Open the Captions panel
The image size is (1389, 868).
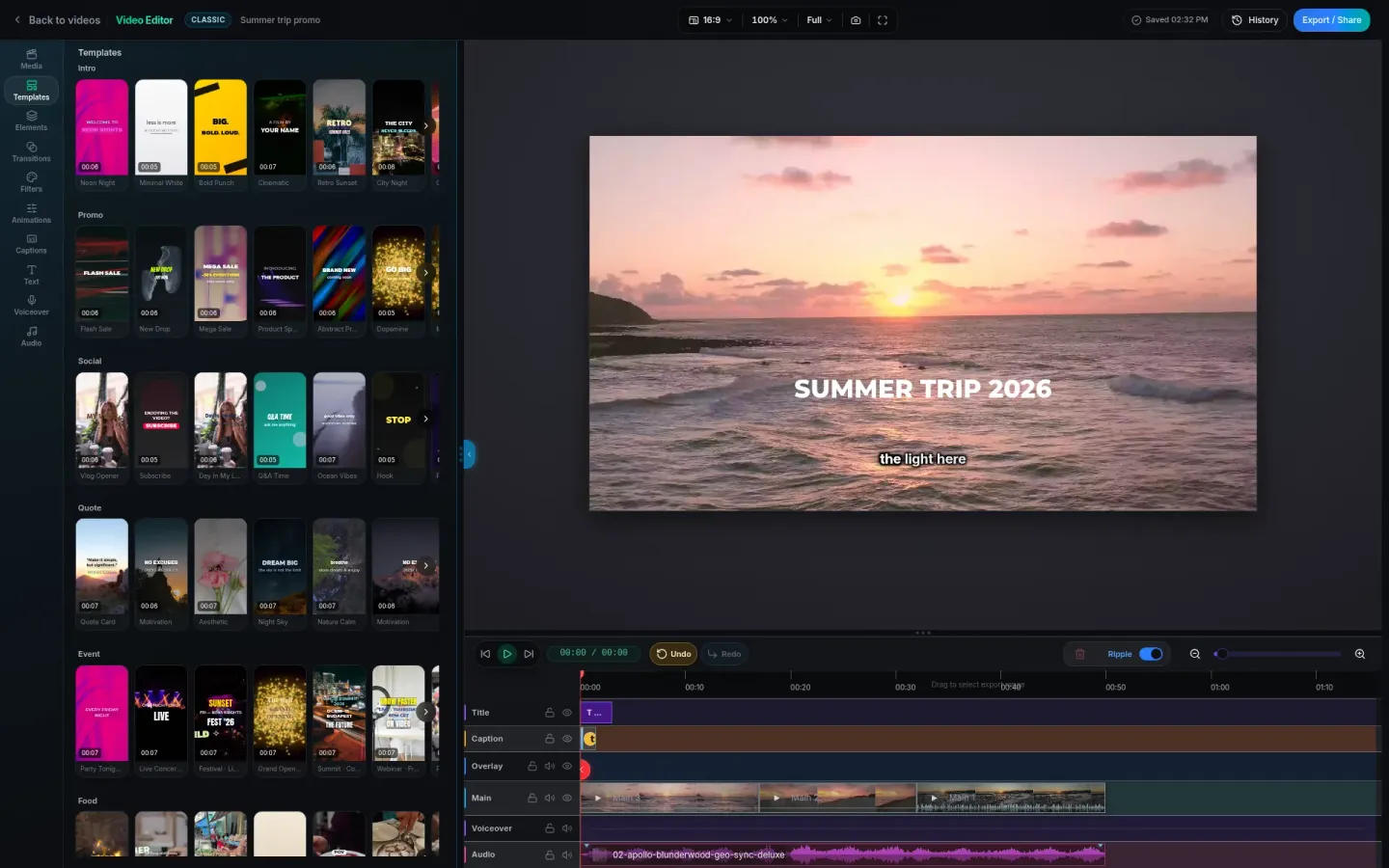(31, 244)
